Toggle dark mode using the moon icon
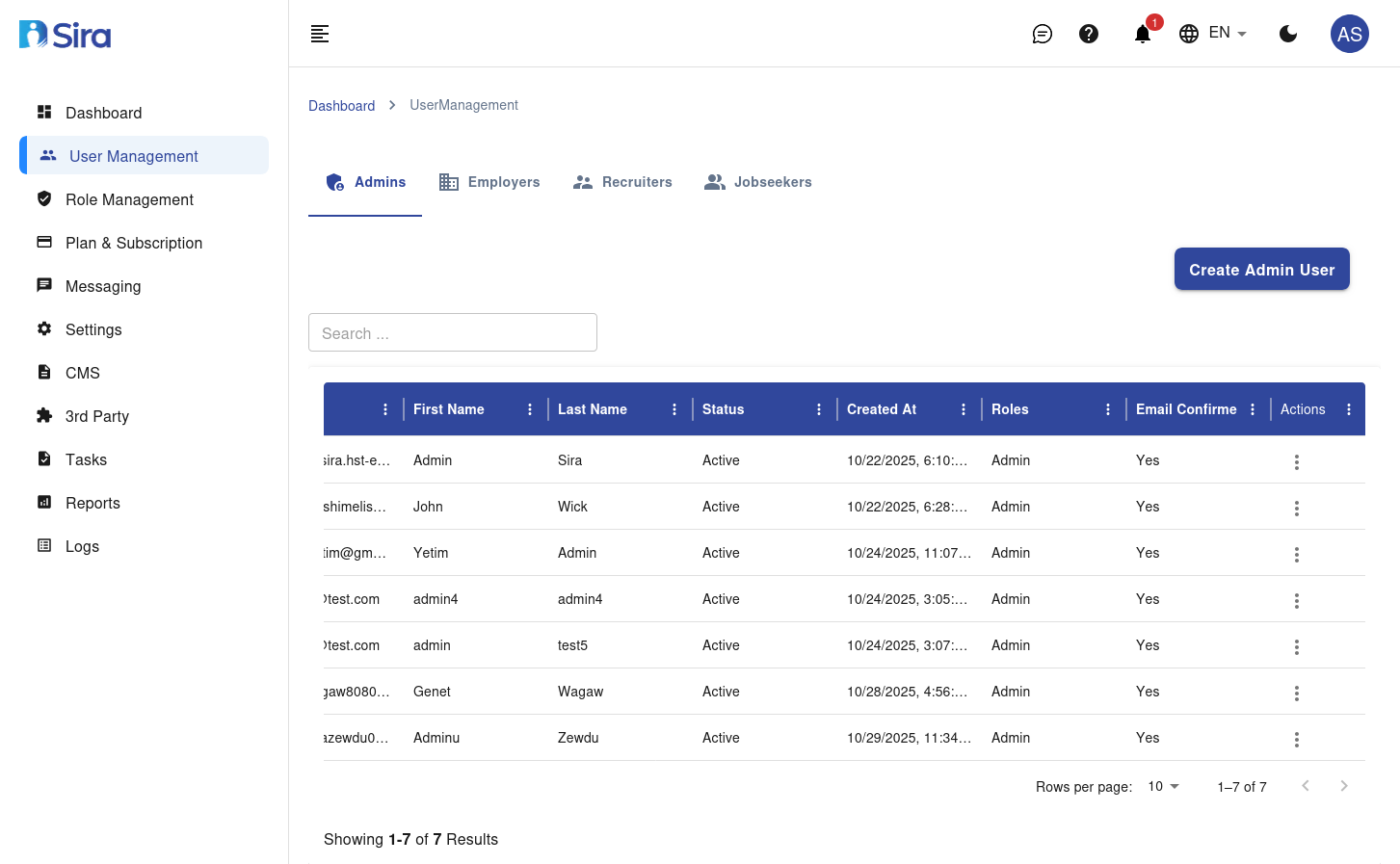This screenshot has height=864, width=1400. [1288, 33]
